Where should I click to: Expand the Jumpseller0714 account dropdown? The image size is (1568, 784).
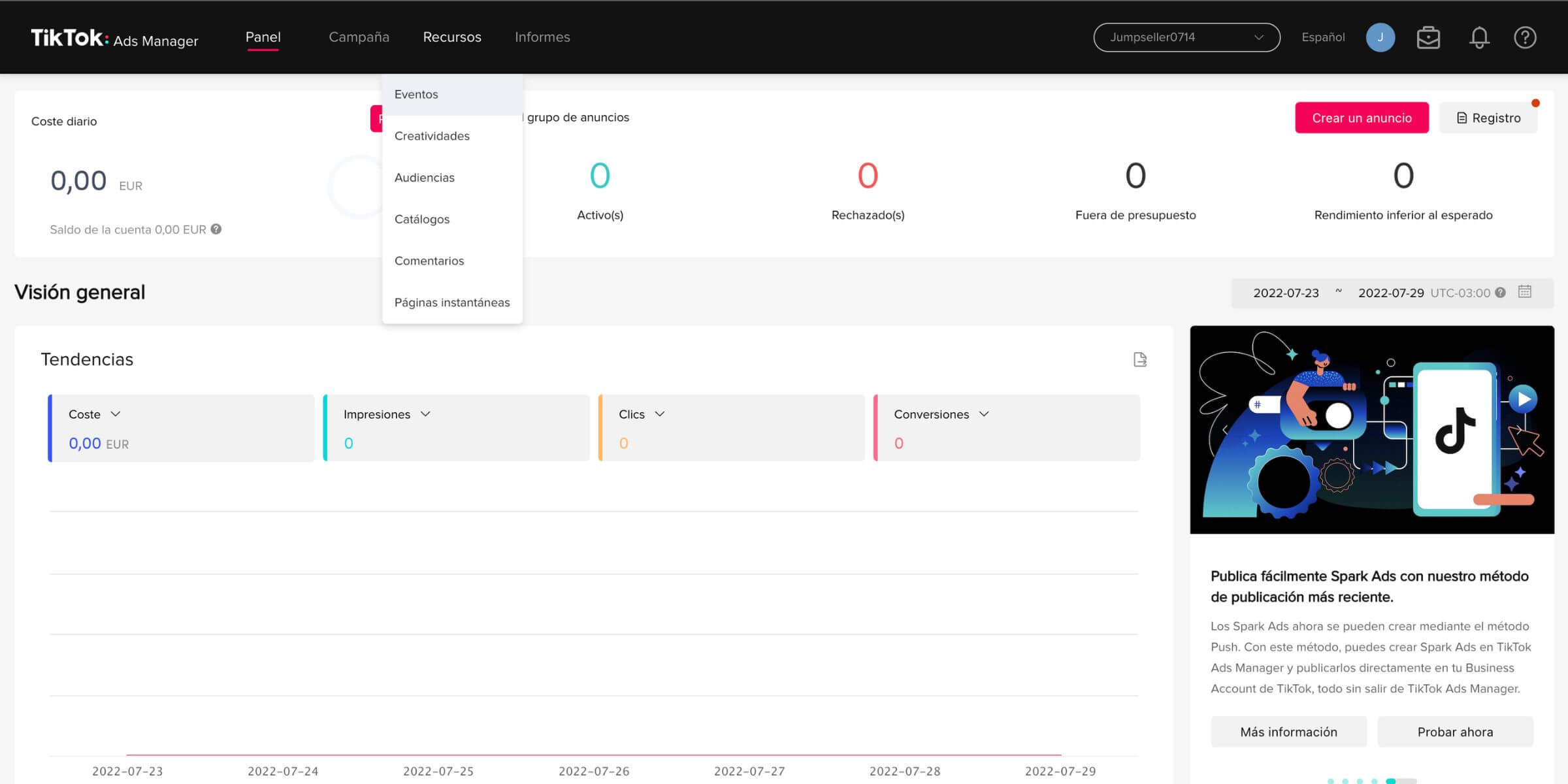(1186, 37)
